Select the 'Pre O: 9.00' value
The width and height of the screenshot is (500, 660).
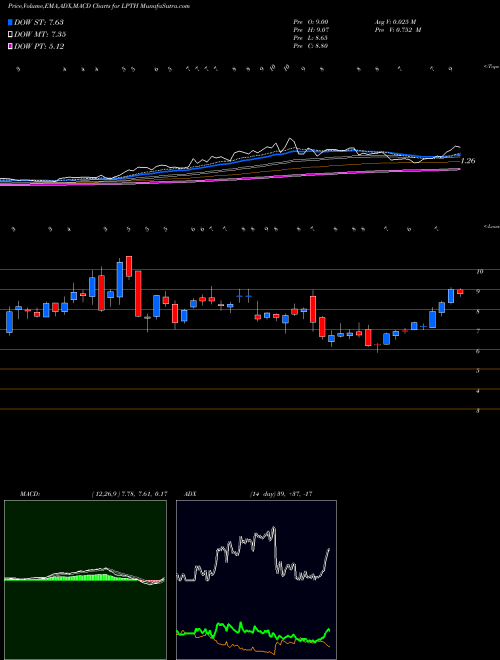pos(311,21)
